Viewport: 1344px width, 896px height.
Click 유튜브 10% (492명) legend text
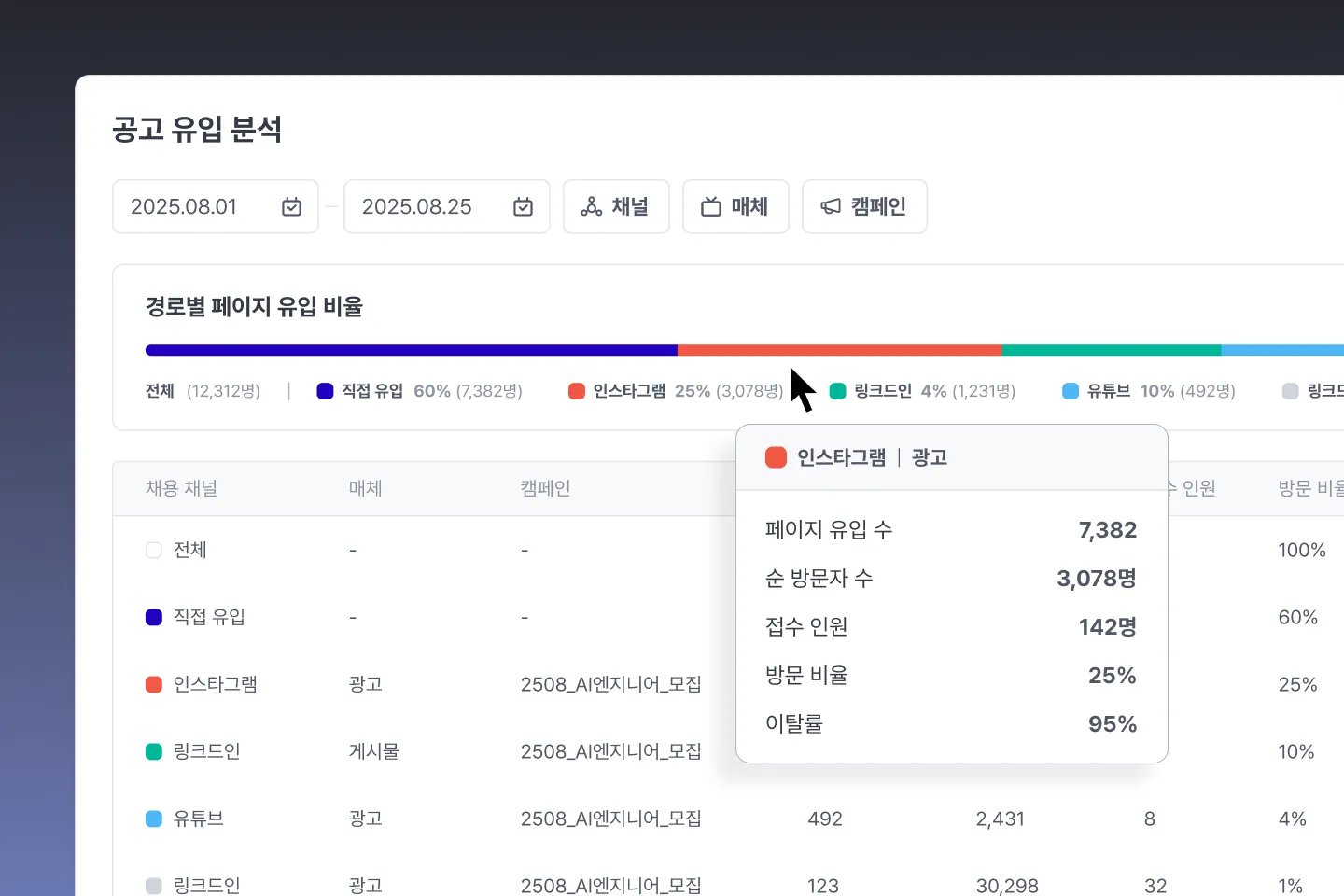[x=1161, y=391]
